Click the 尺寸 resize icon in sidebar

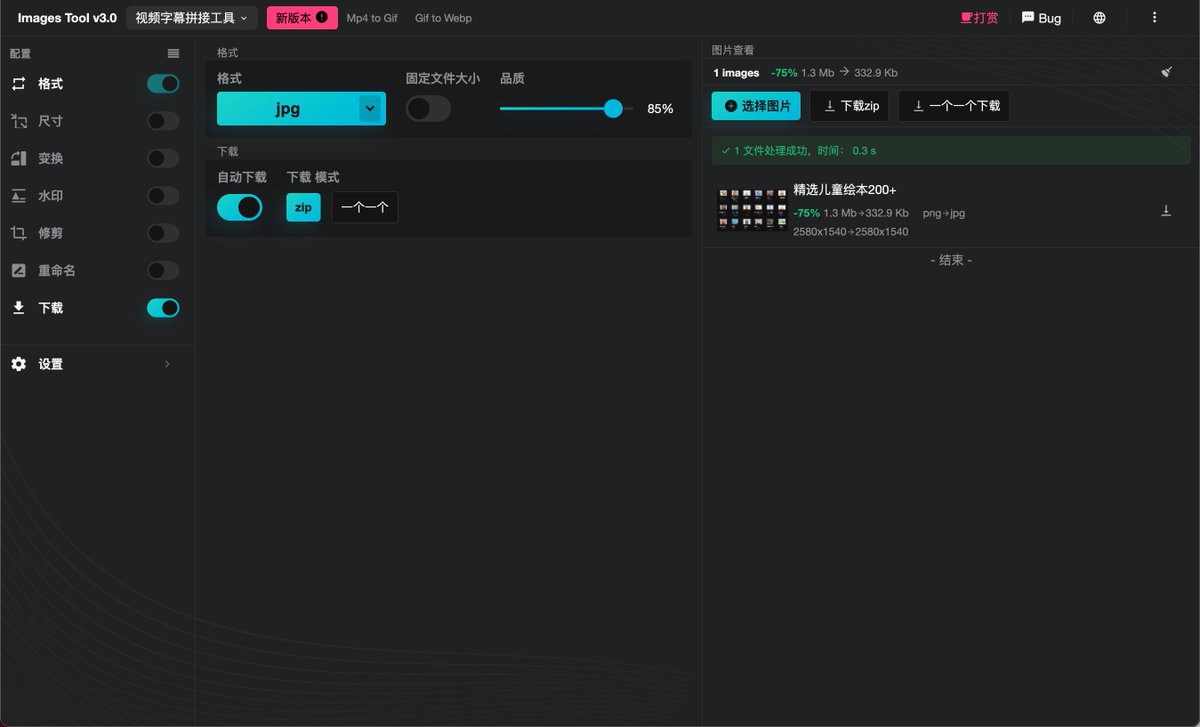(x=18, y=121)
